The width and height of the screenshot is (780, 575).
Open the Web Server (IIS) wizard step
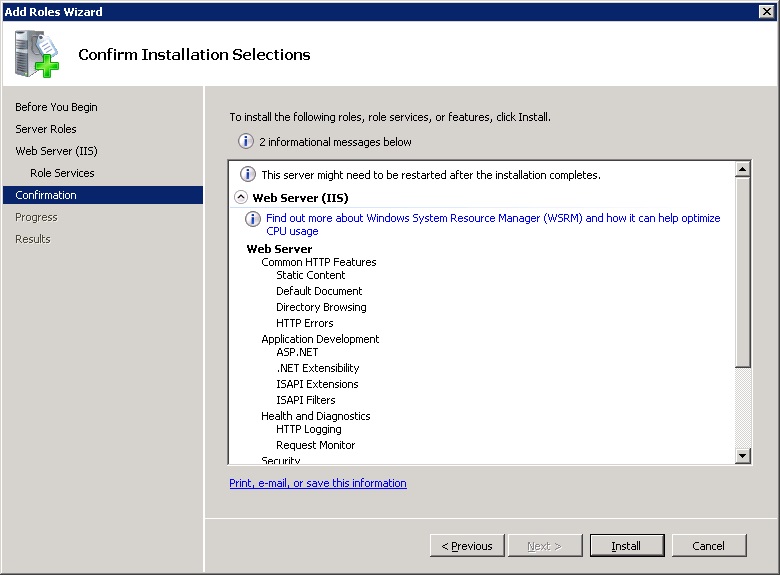tap(56, 151)
